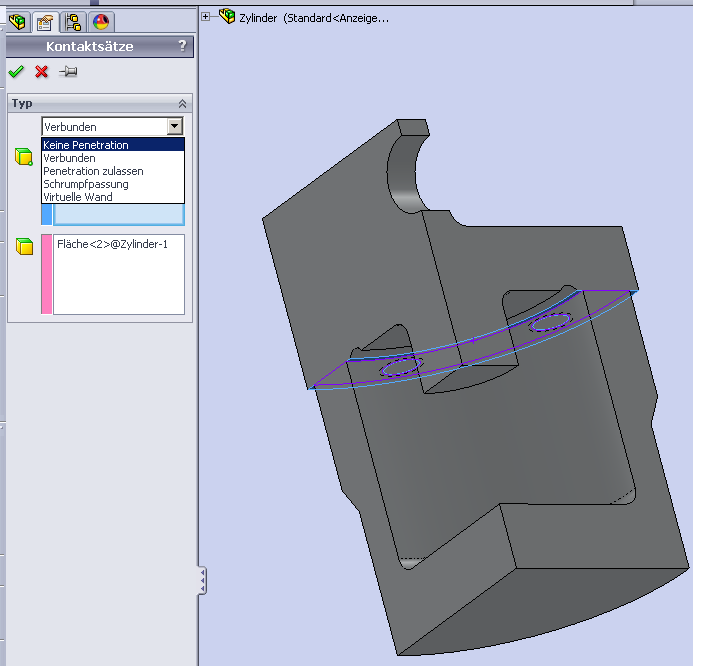Image resolution: width=701 pixels, height=666 pixels.
Task: Click the Zylinder part icon in the tree
Action: pos(227,16)
